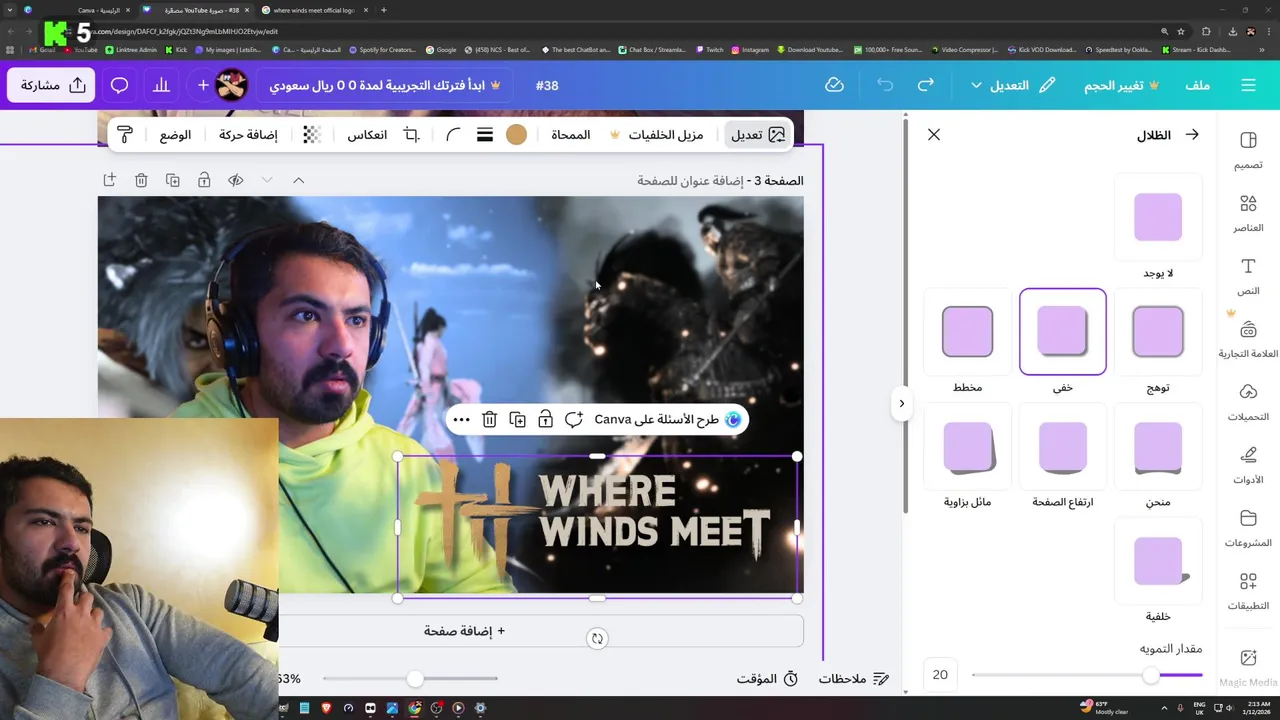Screen dimensions: 1280x720
Task: Click the تعديل image edit button
Action: (x=757, y=135)
